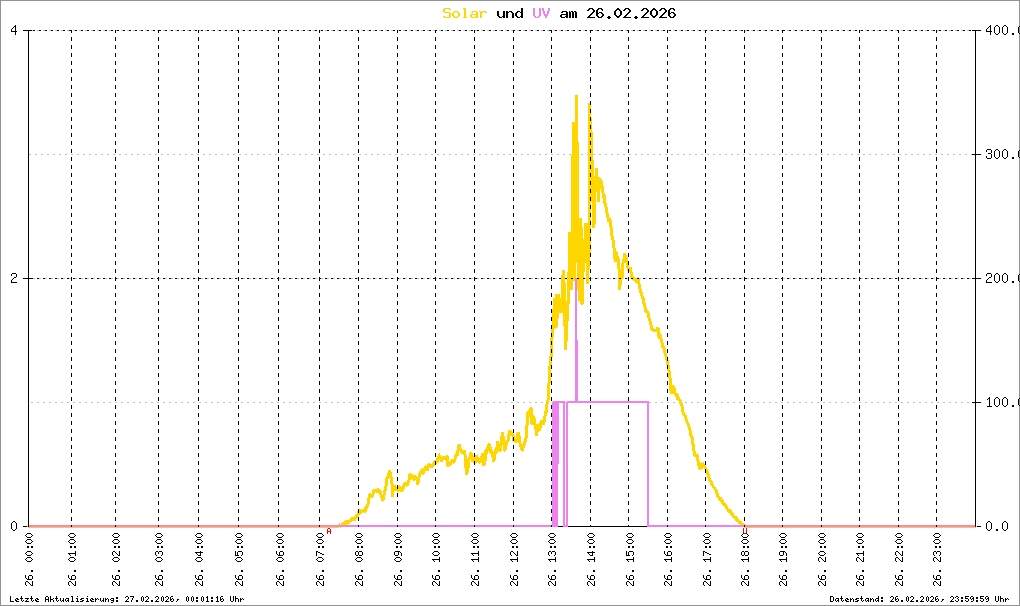Select the time label "26. 03:00"
The height and width of the screenshot is (606, 1020).
159,560
